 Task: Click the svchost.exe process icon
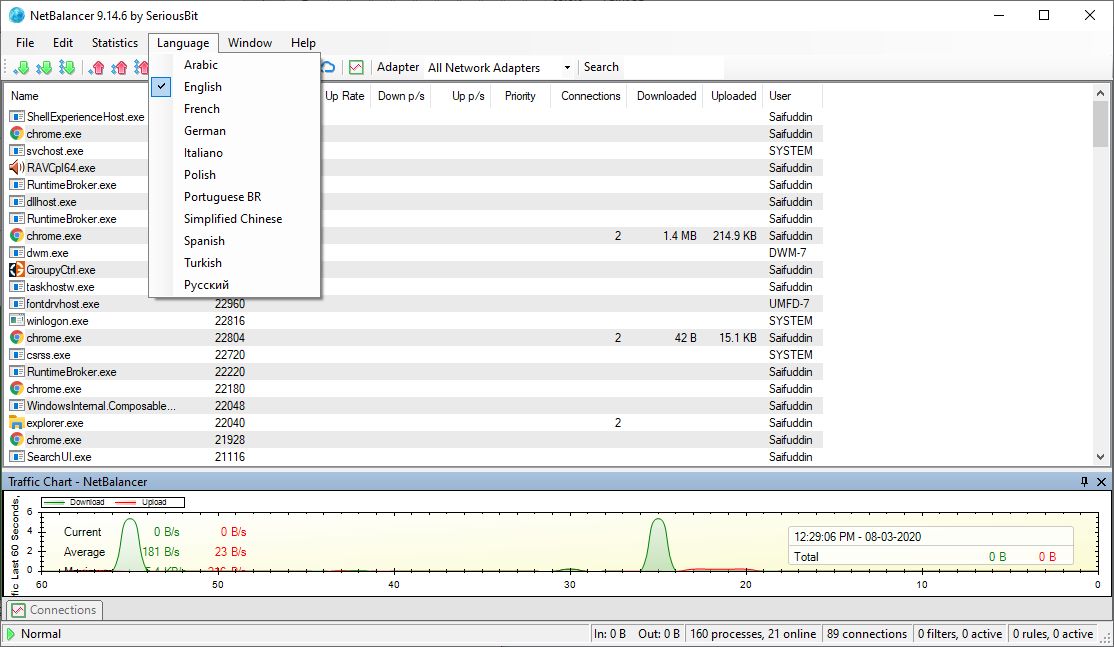[x=17, y=151]
